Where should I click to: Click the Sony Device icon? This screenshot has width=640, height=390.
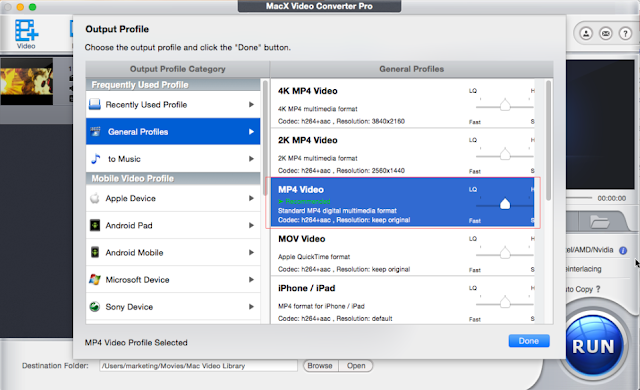pyautogui.click(x=95, y=306)
